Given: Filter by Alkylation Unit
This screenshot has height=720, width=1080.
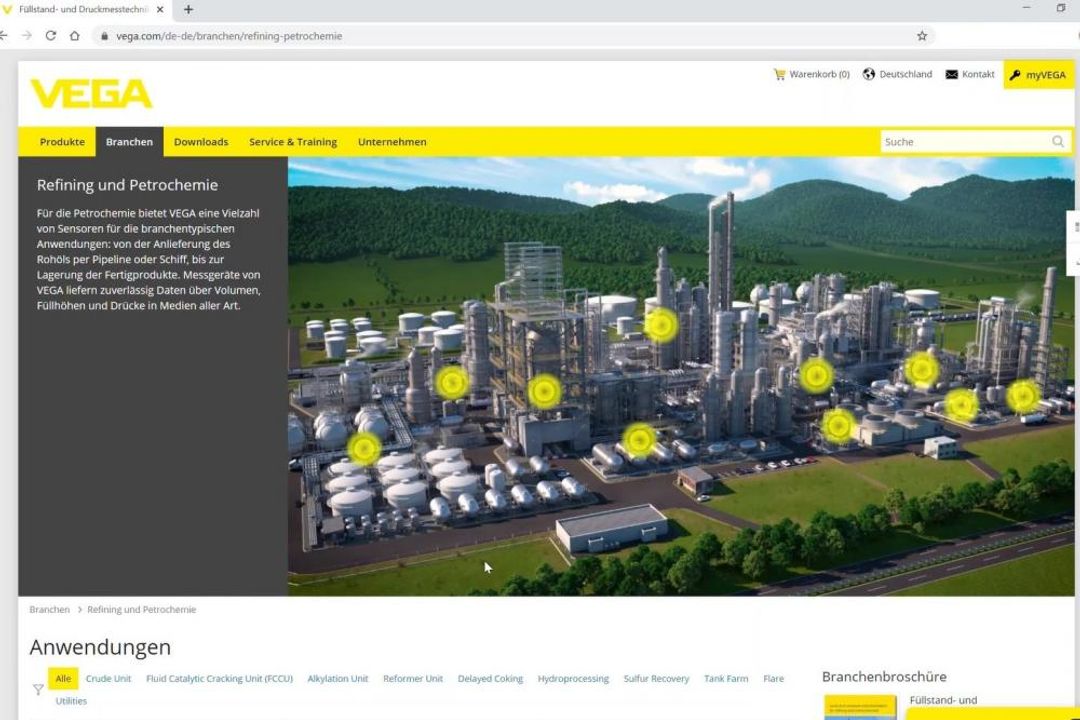Looking at the screenshot, I should (338, 679).
